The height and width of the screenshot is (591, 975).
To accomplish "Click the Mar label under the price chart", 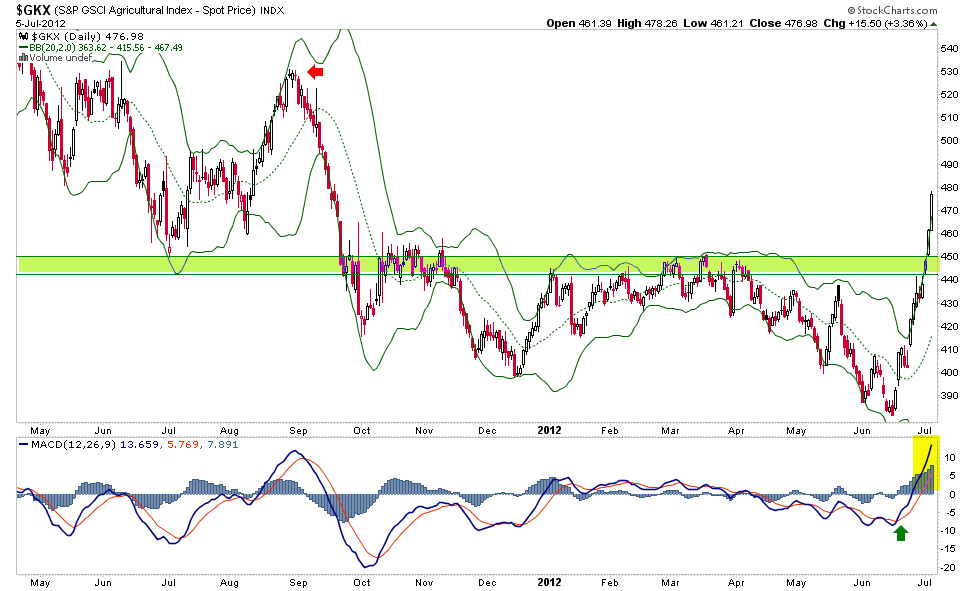I will pyautogui.click(x=670, y=430).
